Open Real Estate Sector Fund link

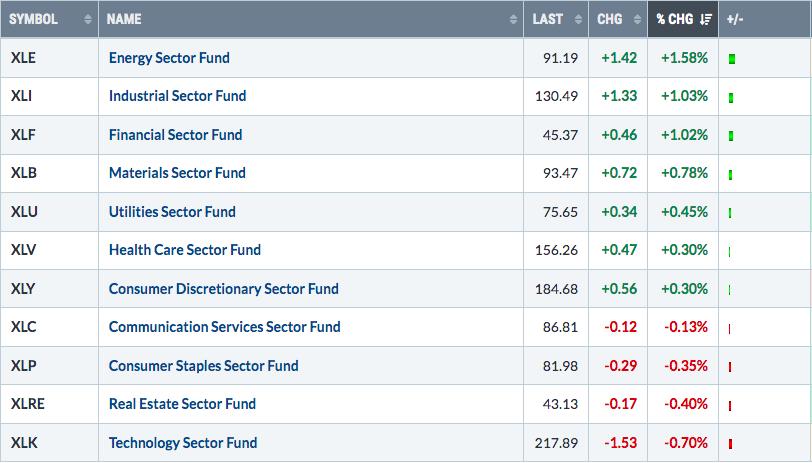point(182,404)
